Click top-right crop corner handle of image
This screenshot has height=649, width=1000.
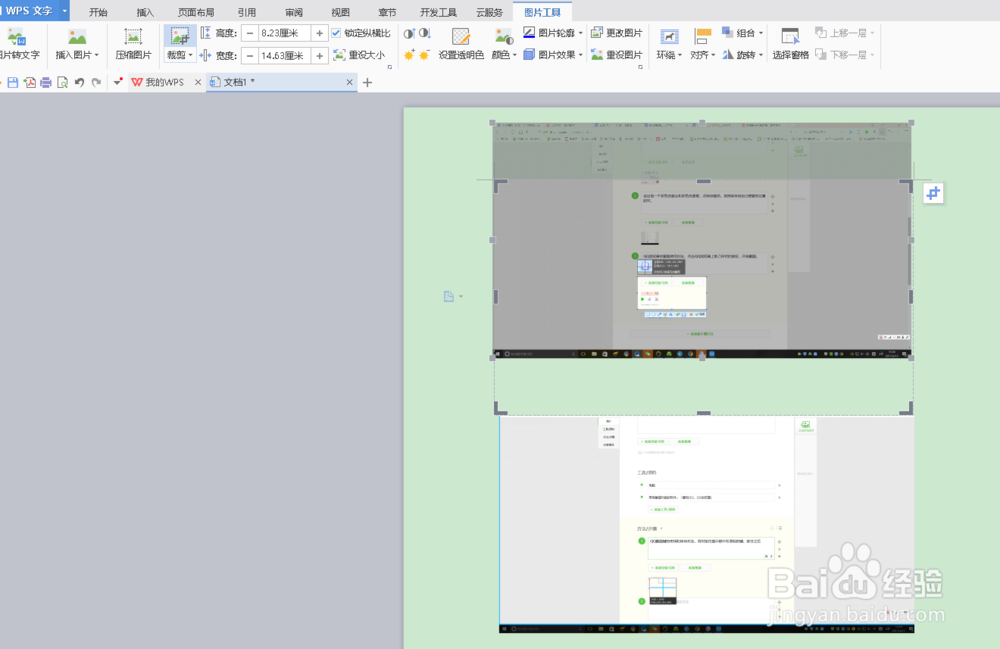tap(907, 186)
